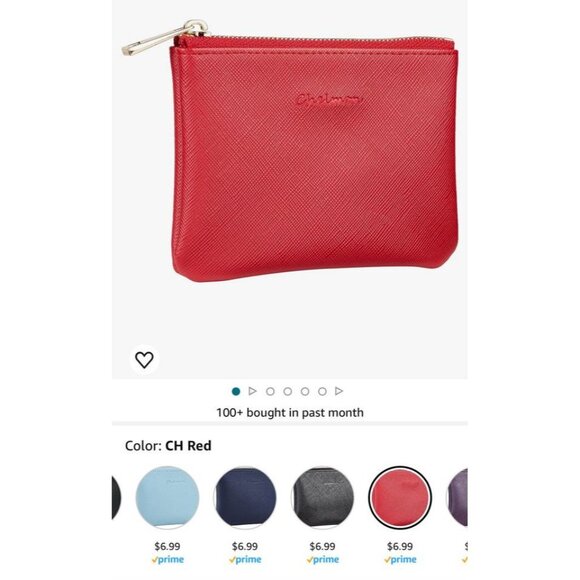The image size is (580, 580).
Task: Click the prime badge under navy swatch
Action: click(x=245, y=560)
